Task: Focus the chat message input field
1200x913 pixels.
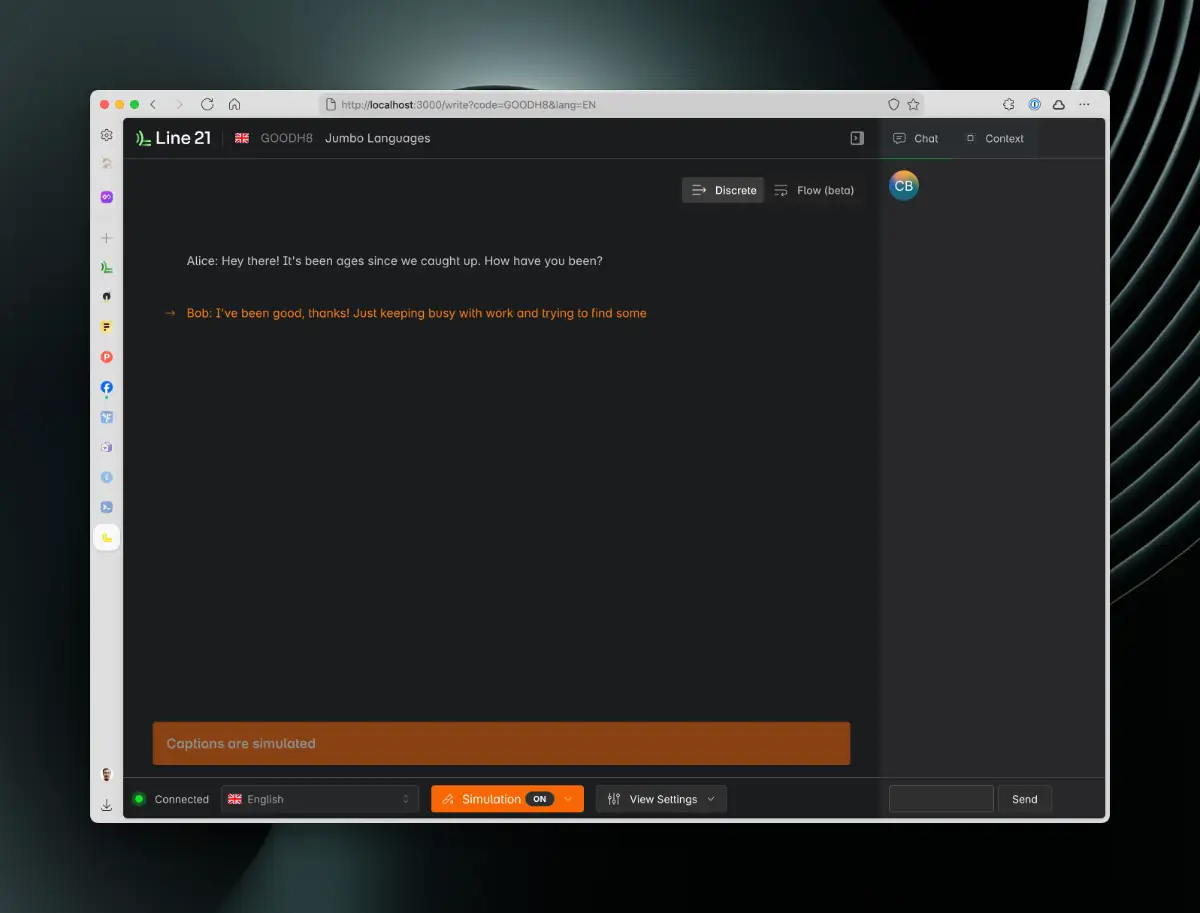Action: [940, 799]
